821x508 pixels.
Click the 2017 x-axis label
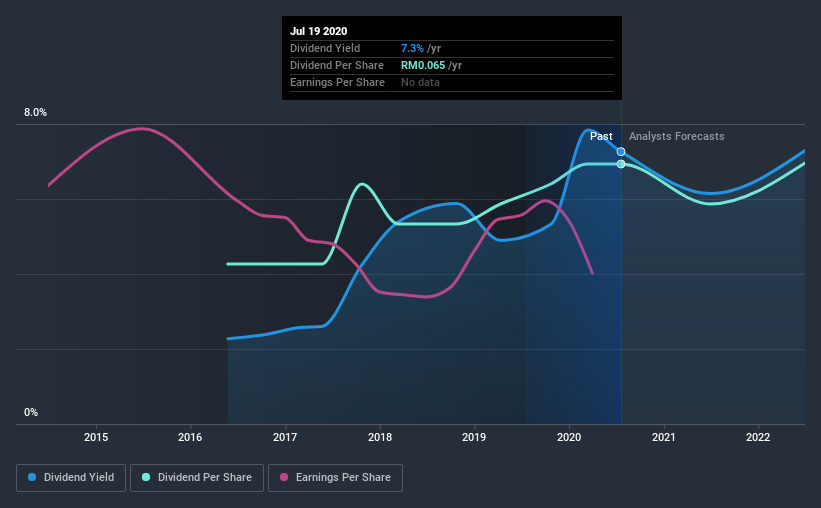285,437
